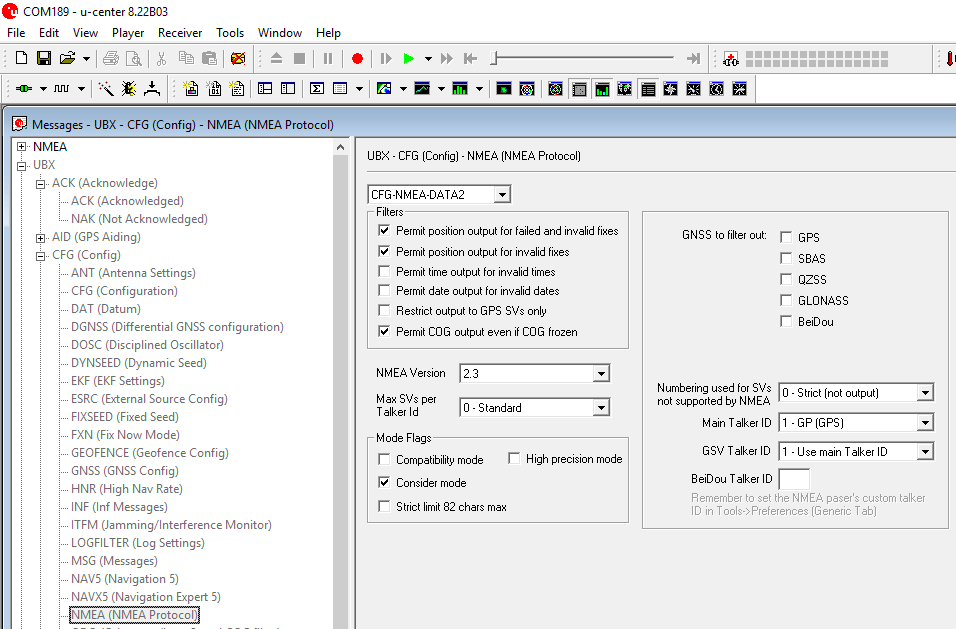Click the New document icon
Image resolution: width=956 pixels, height=629 pixels.
[x=20, y=59]
